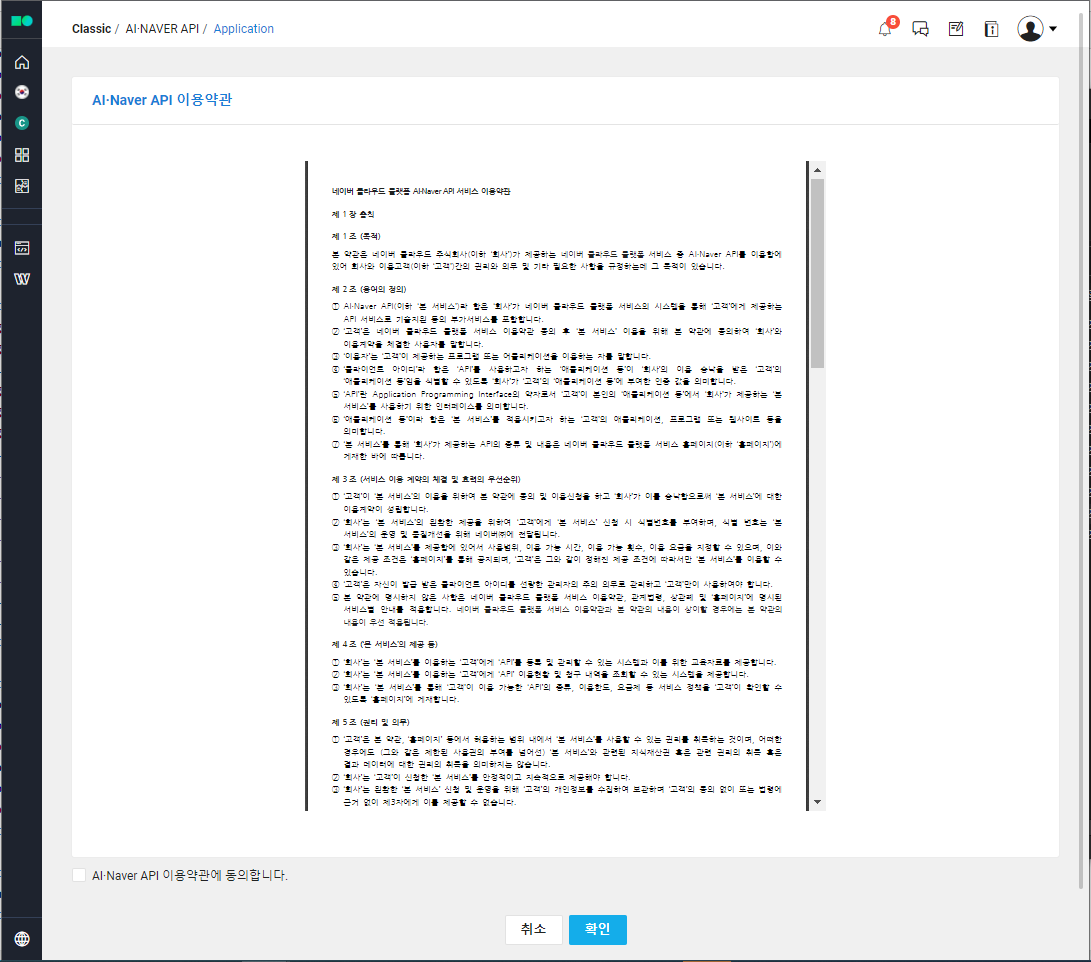Select the Korea region flag icon
This screenshot has width=1091, height=962.
coord(22,92)
